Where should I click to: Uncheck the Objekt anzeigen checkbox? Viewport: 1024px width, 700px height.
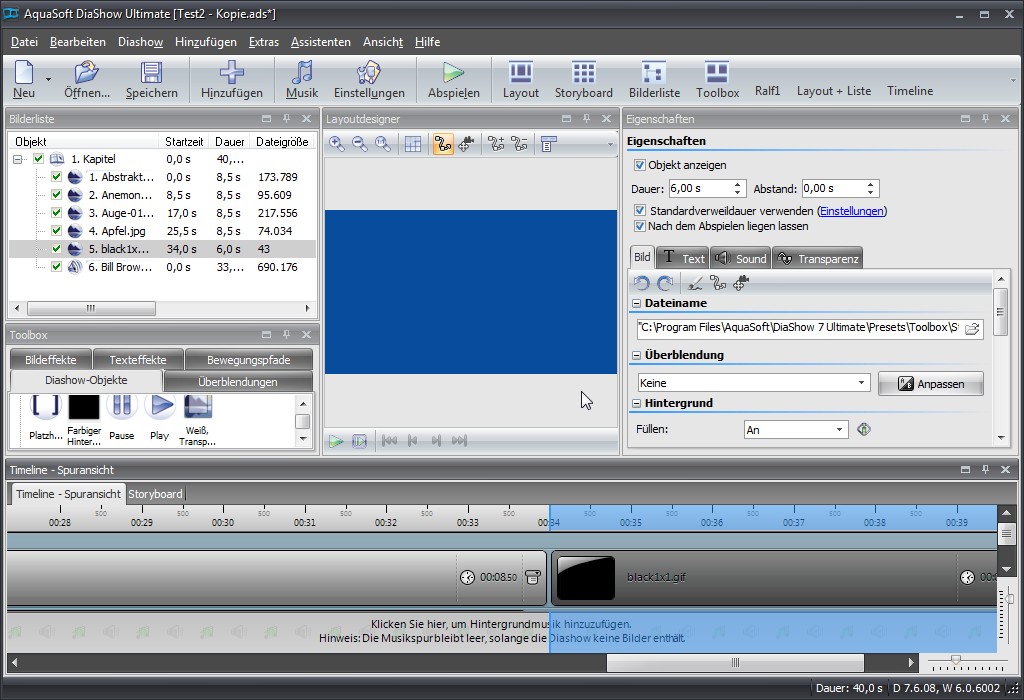[640, 165]
